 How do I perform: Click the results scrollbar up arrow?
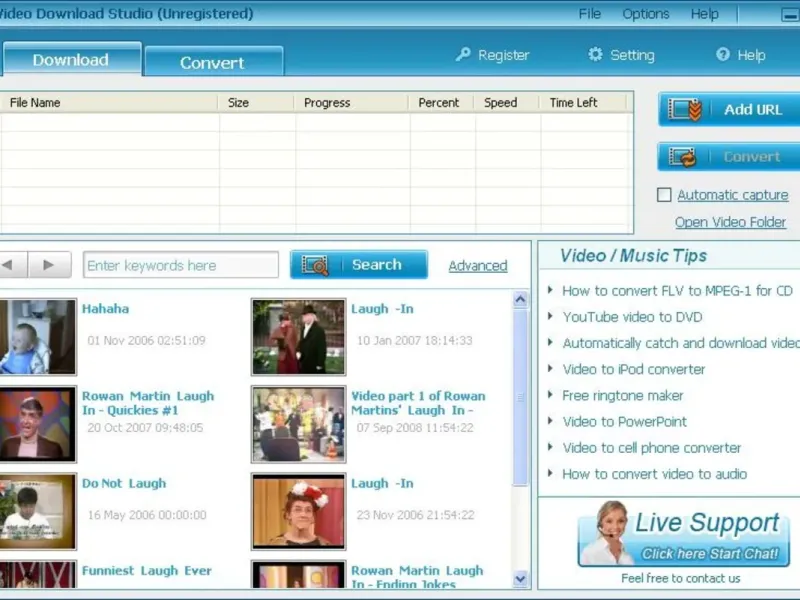click(x=520, y=299)
